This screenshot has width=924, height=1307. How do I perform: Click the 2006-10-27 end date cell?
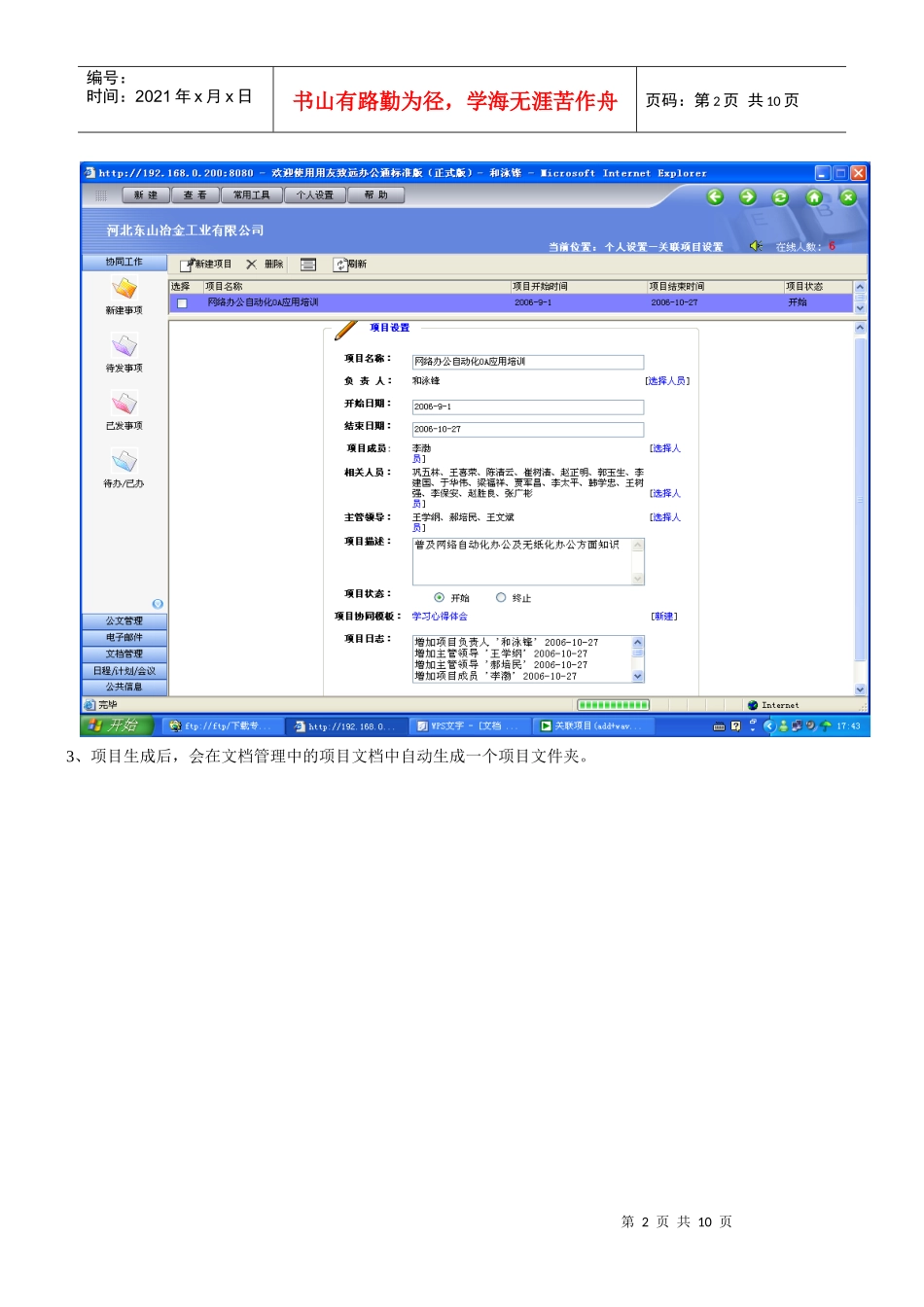click(674, 302)
